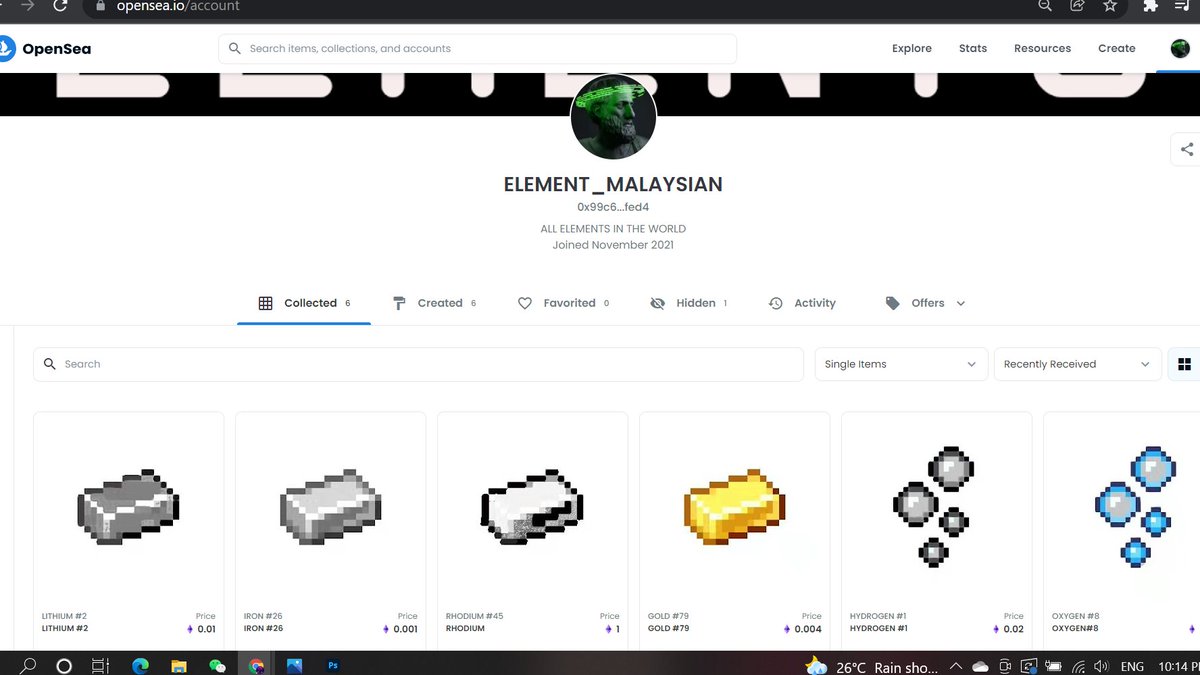
Task: Switch to the Hidden tab
Action: (x=688, y=303)
